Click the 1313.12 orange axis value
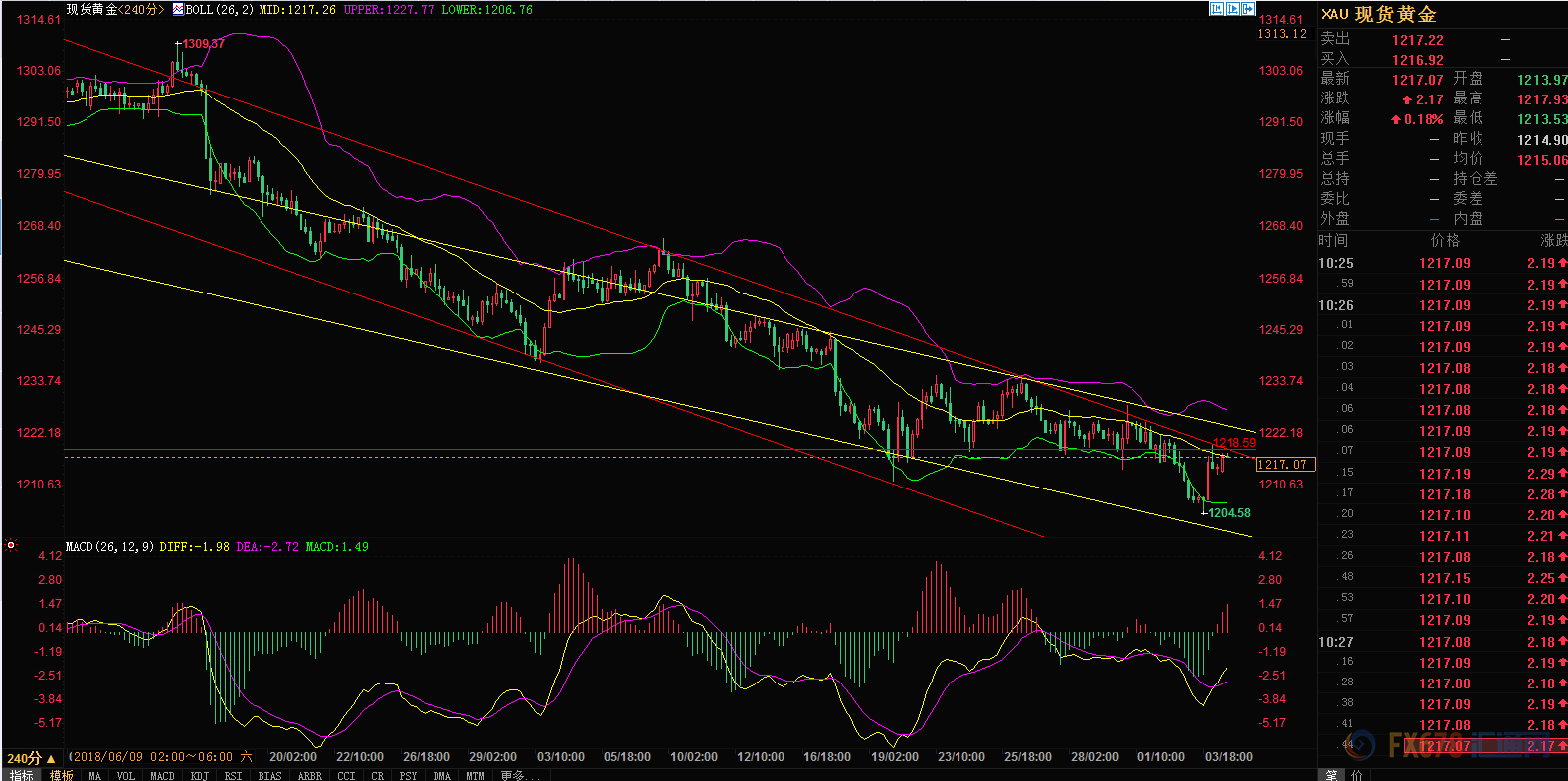1568x781 pixels. point(1282,34)
